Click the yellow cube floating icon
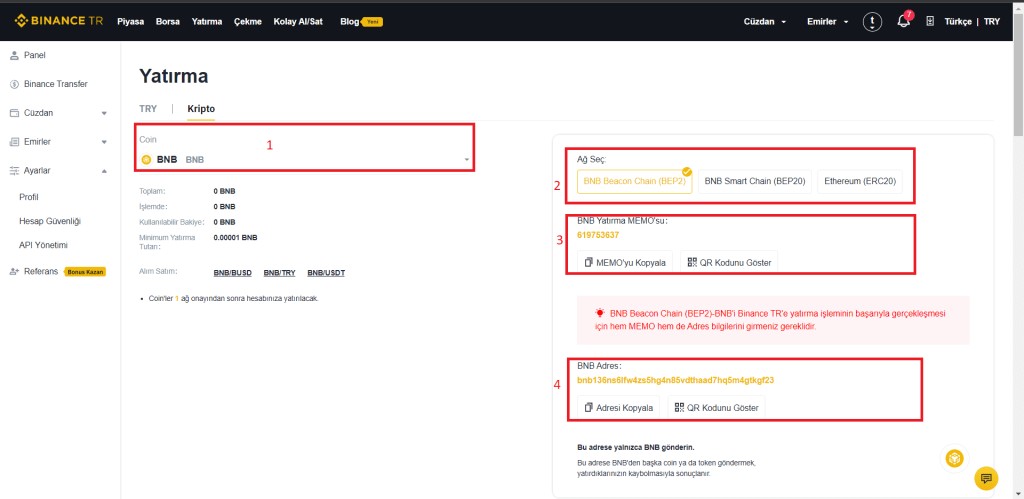This screenshot has height=499, width=1024. pyautogui.click(x=955, y=458)
